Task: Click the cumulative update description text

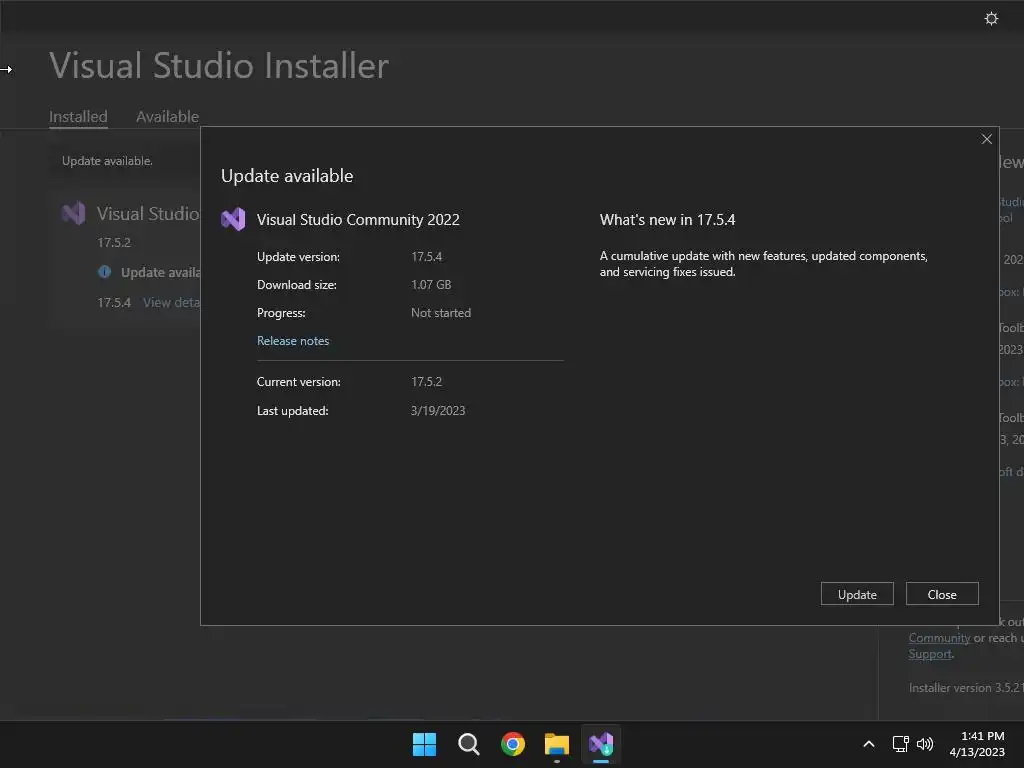Action: coord(763,264)
